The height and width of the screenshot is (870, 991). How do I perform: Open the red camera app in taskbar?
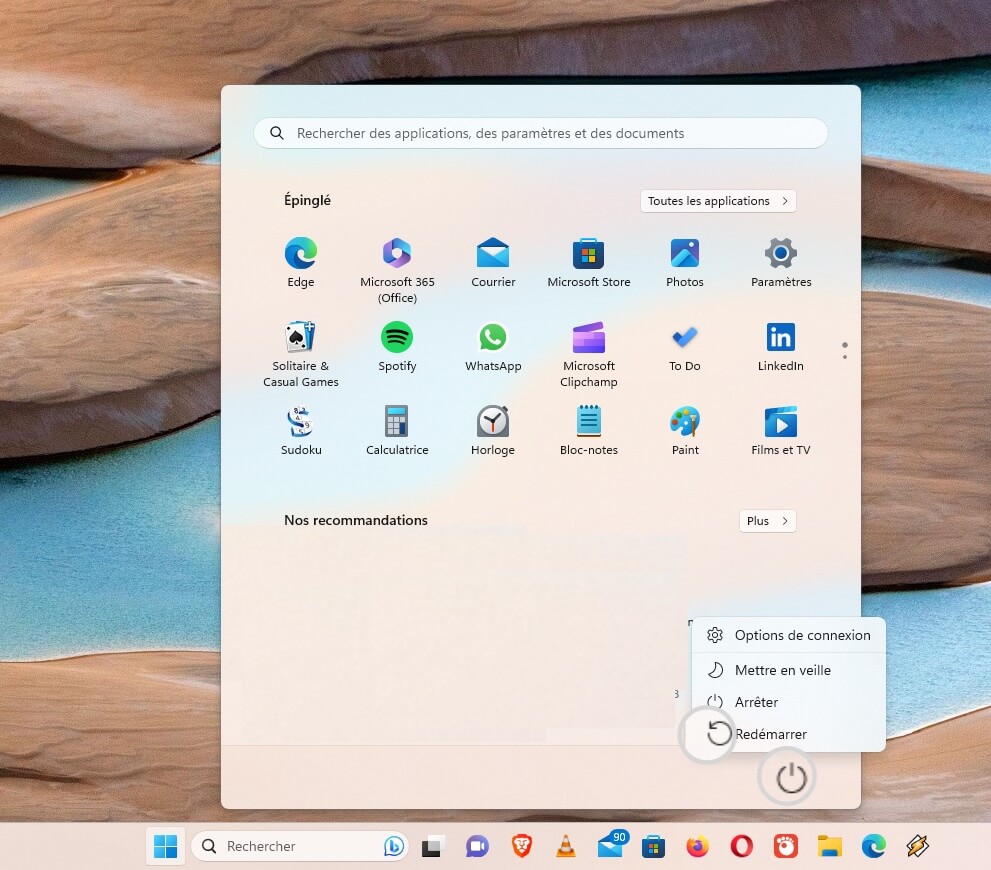click(786, 846)
